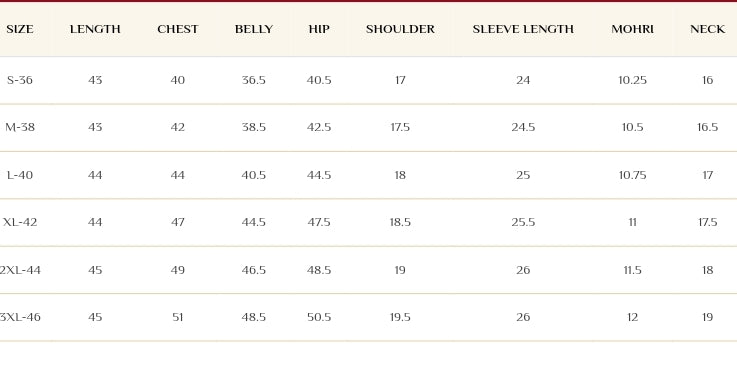Select the L-40 size row label
The width and height of the screenshot is (737, 367).
[20, 175]
